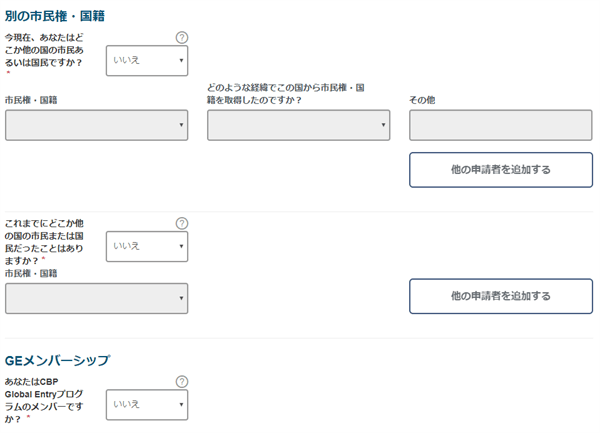Click 他の申請者を追加する button below その他 field
600x433 pixels.
point(501,170)
